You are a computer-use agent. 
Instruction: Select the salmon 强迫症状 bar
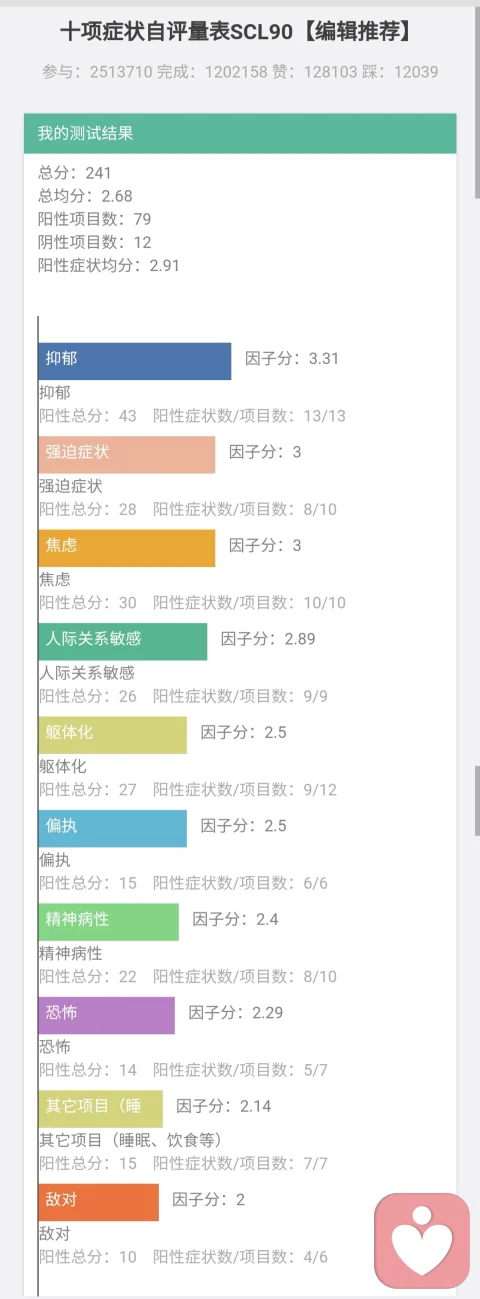point(127,454)
